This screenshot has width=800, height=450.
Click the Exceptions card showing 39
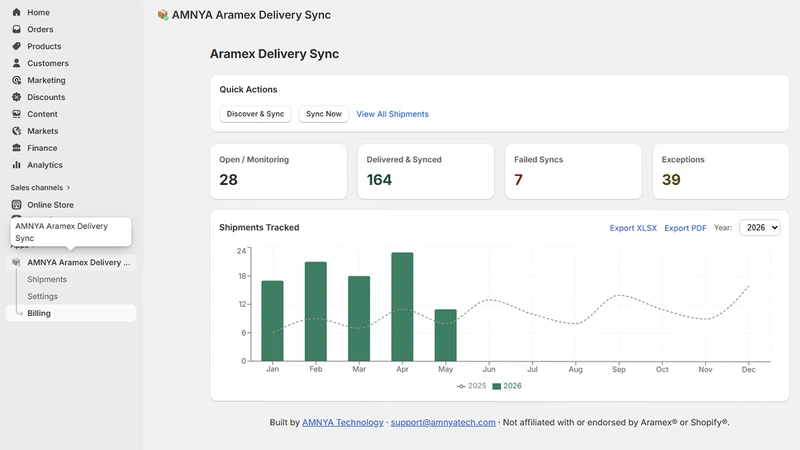click(721, 171)
